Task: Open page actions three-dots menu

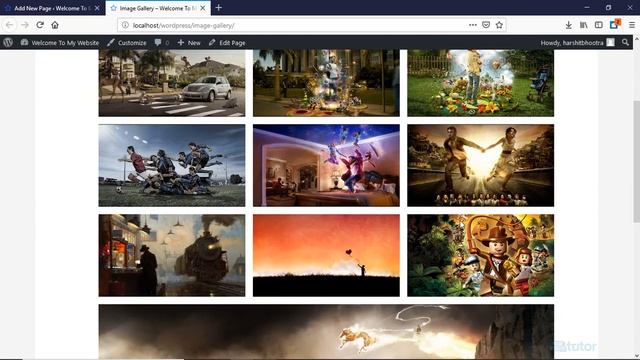Action: click(473, 25)
